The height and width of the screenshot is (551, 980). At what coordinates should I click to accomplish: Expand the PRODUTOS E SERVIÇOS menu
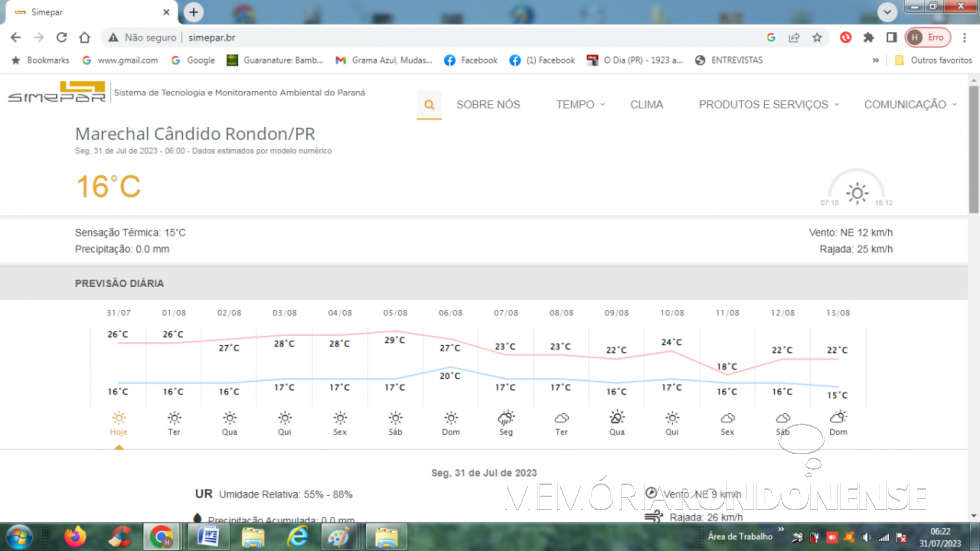click(768, 105)
